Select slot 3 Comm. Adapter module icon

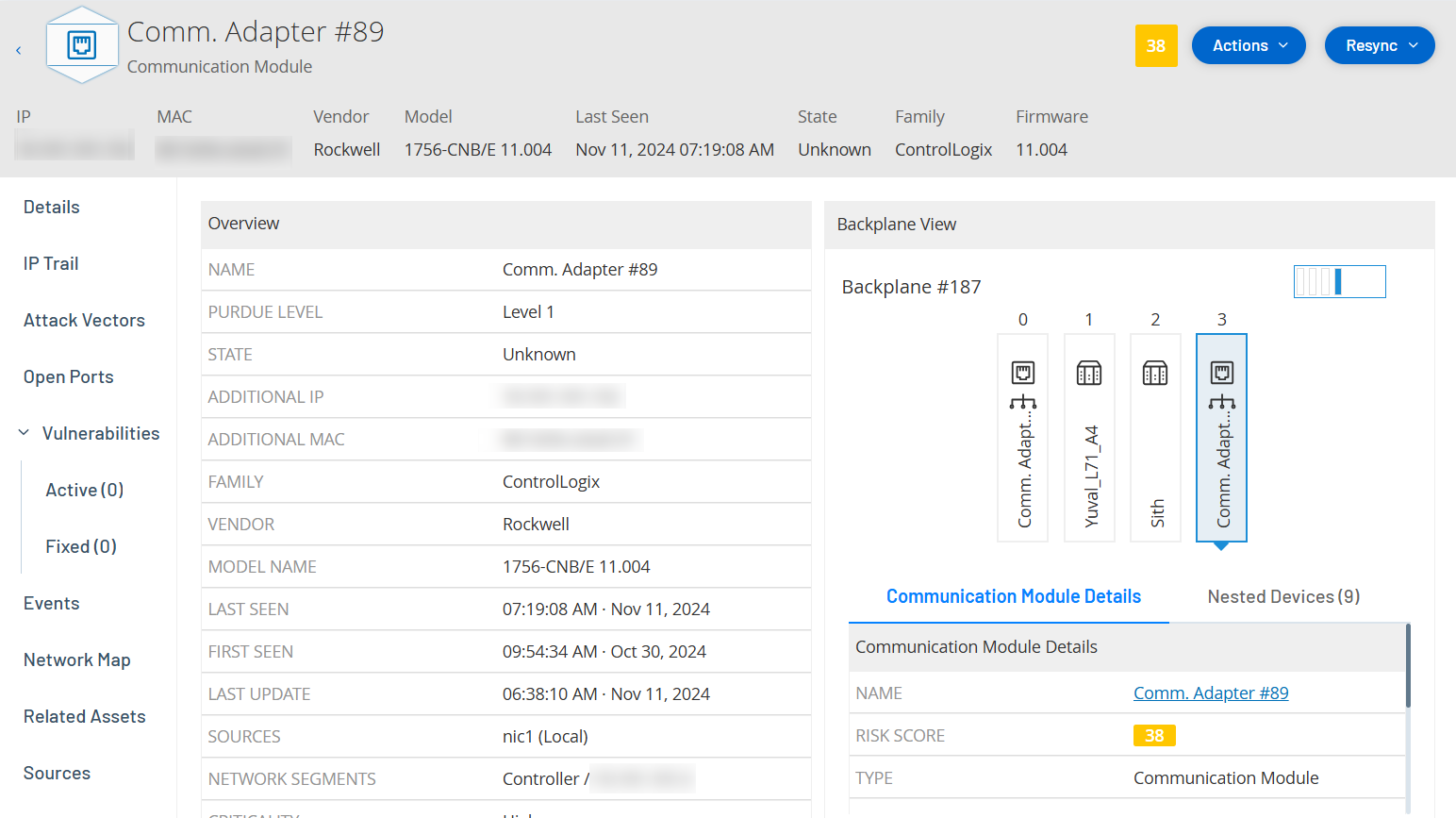coord(1221,373)
